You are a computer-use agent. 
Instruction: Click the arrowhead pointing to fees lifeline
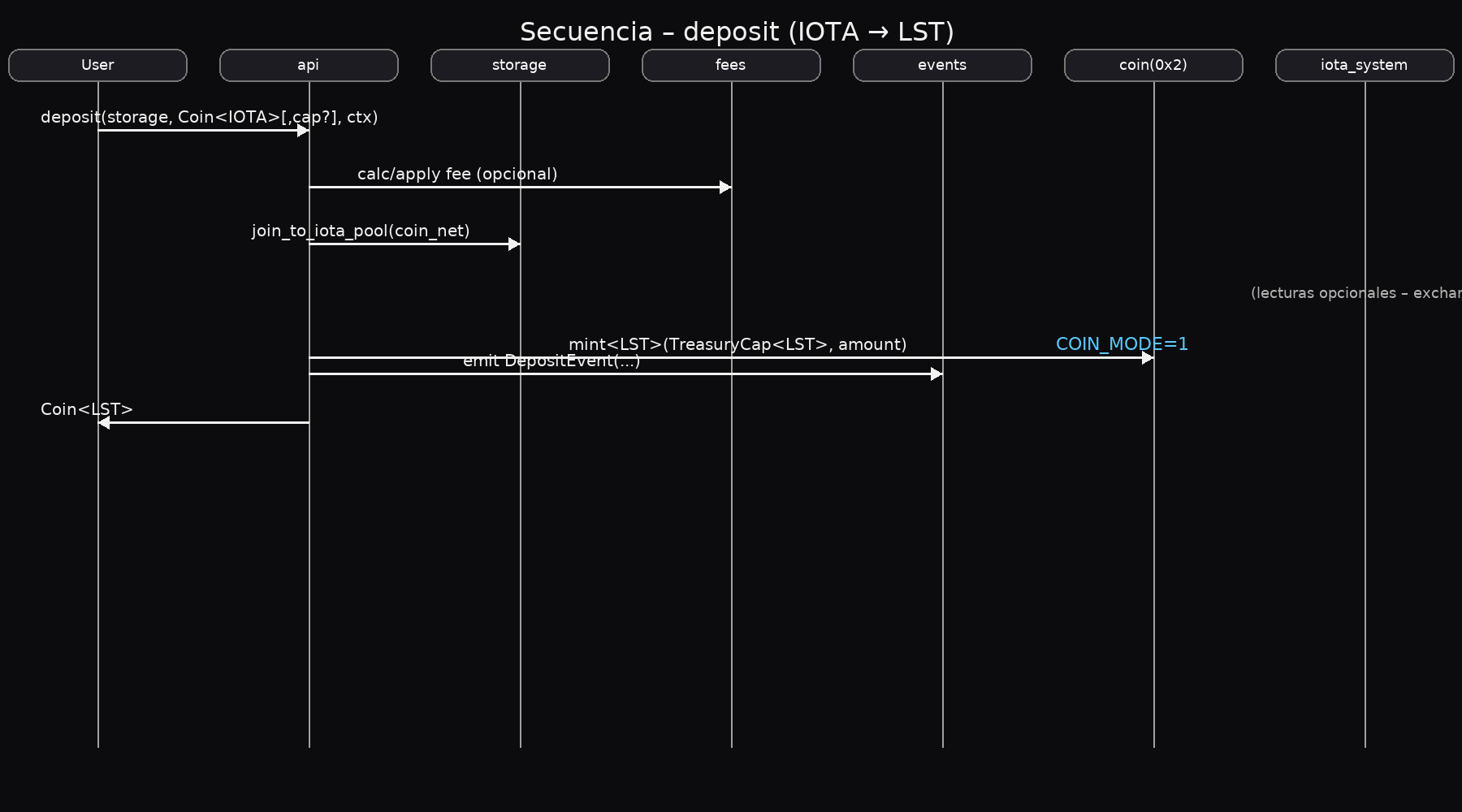coord(725,187)
